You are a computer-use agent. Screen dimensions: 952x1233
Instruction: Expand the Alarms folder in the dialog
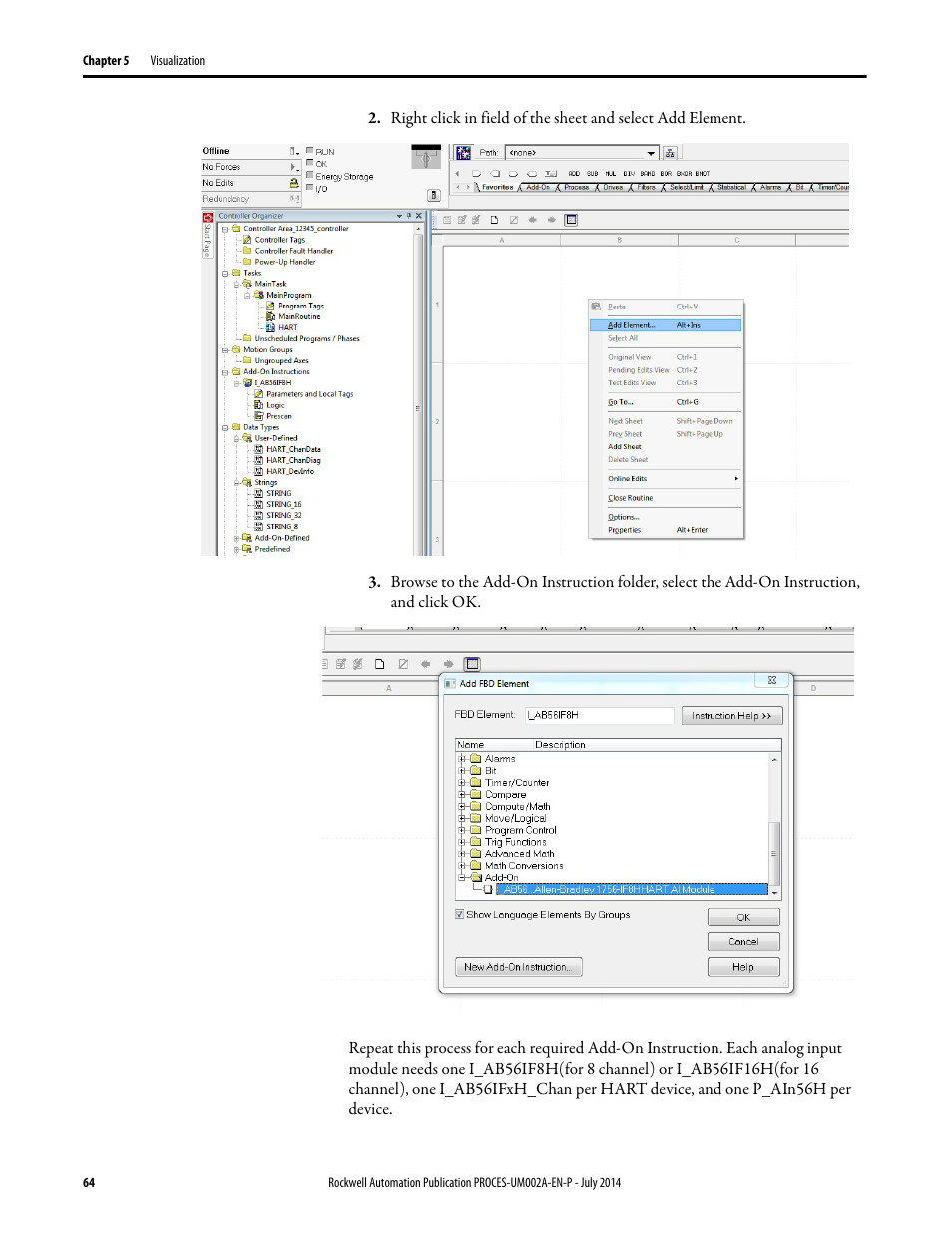pyautogui.click(x=463, y=759)
